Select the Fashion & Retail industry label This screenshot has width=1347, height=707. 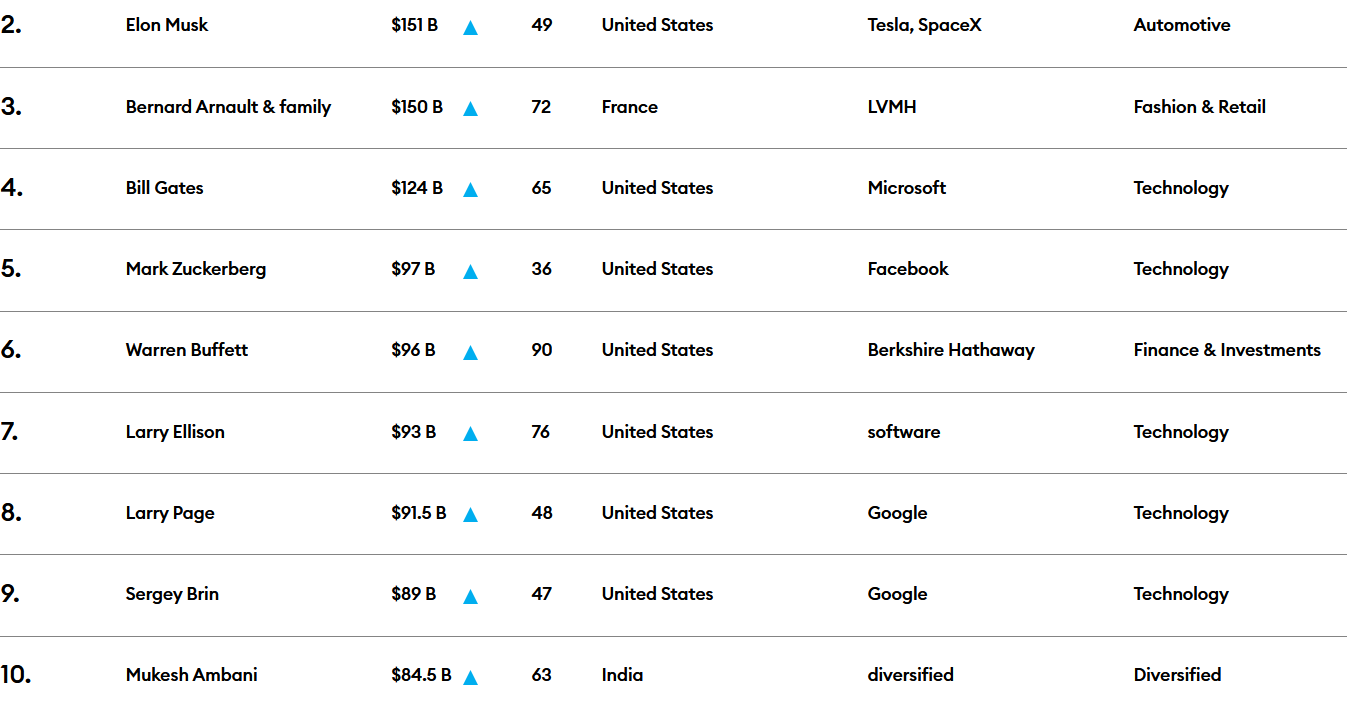tap(1200, 107)
